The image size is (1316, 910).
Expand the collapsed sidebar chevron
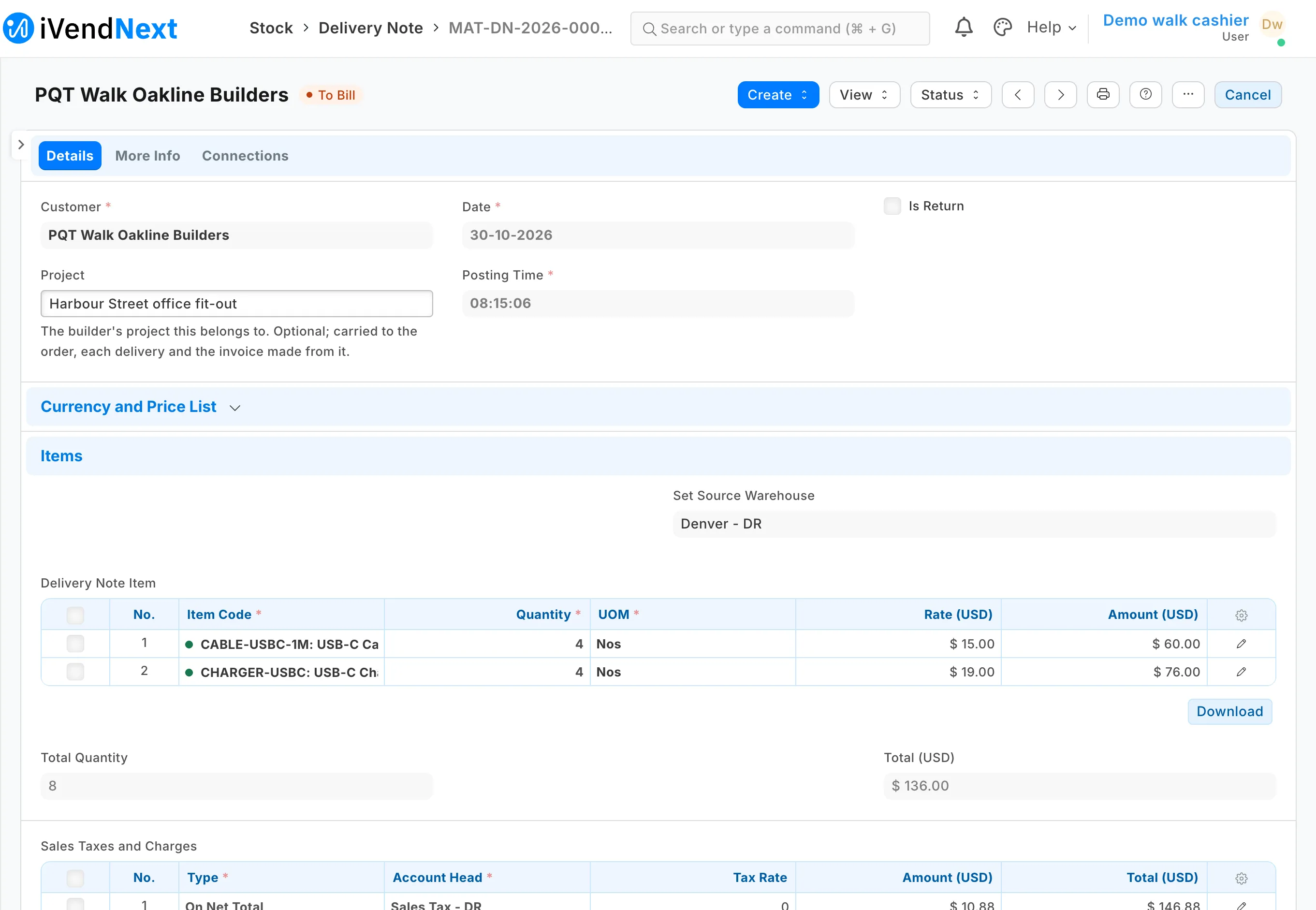pos(20,144)
